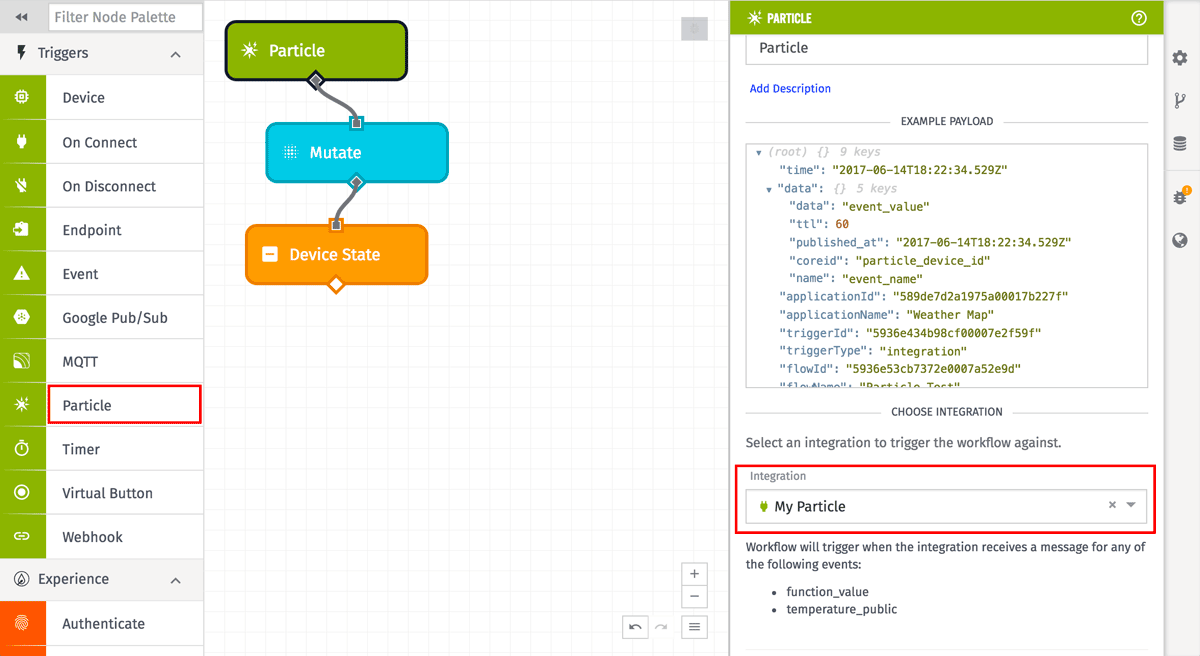Collapse the node palette with double-arrow icon

coord(22,17)
